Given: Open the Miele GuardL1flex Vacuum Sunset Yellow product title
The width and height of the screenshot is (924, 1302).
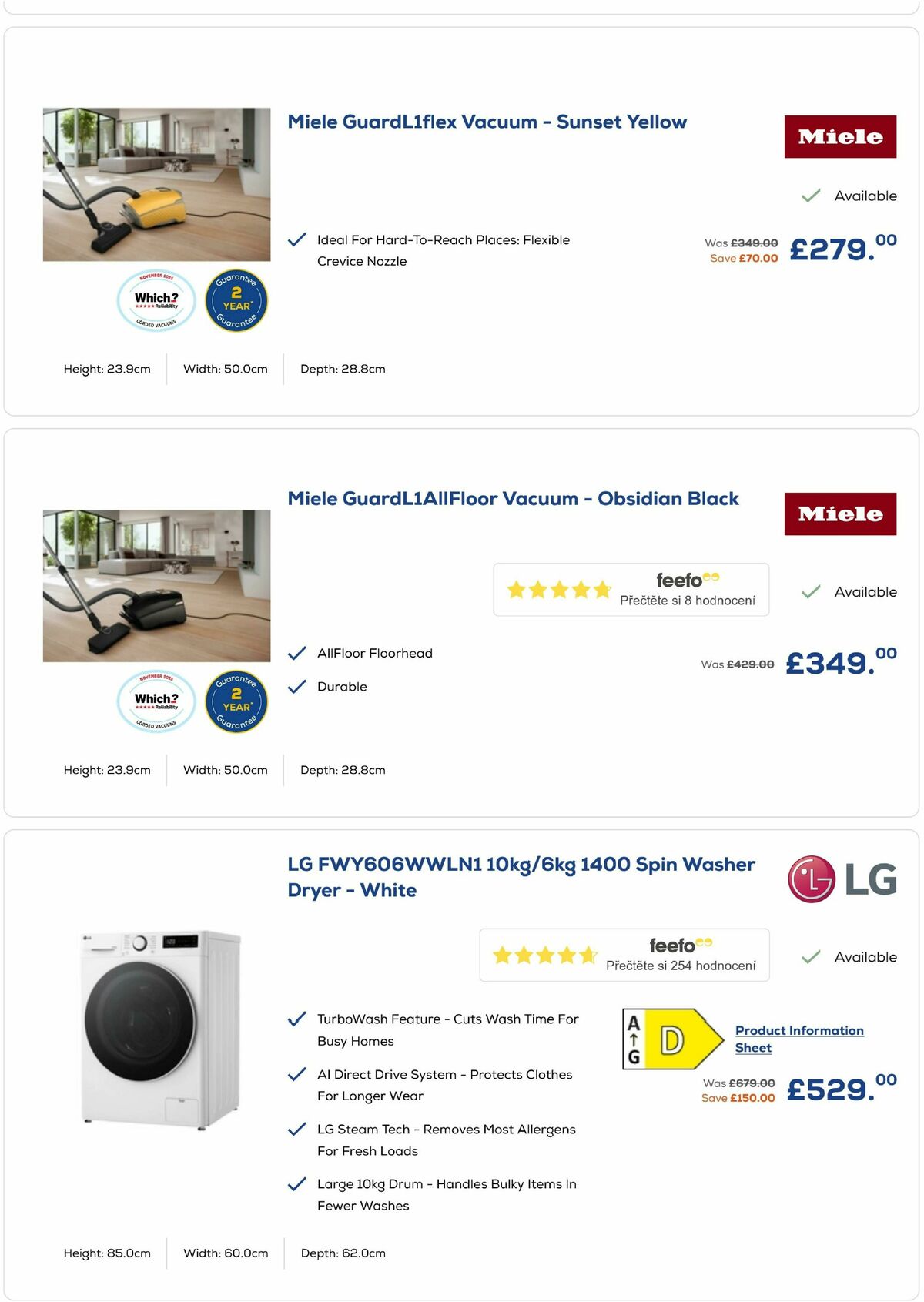Looking at the screenshot, I should tap(487, 121).
